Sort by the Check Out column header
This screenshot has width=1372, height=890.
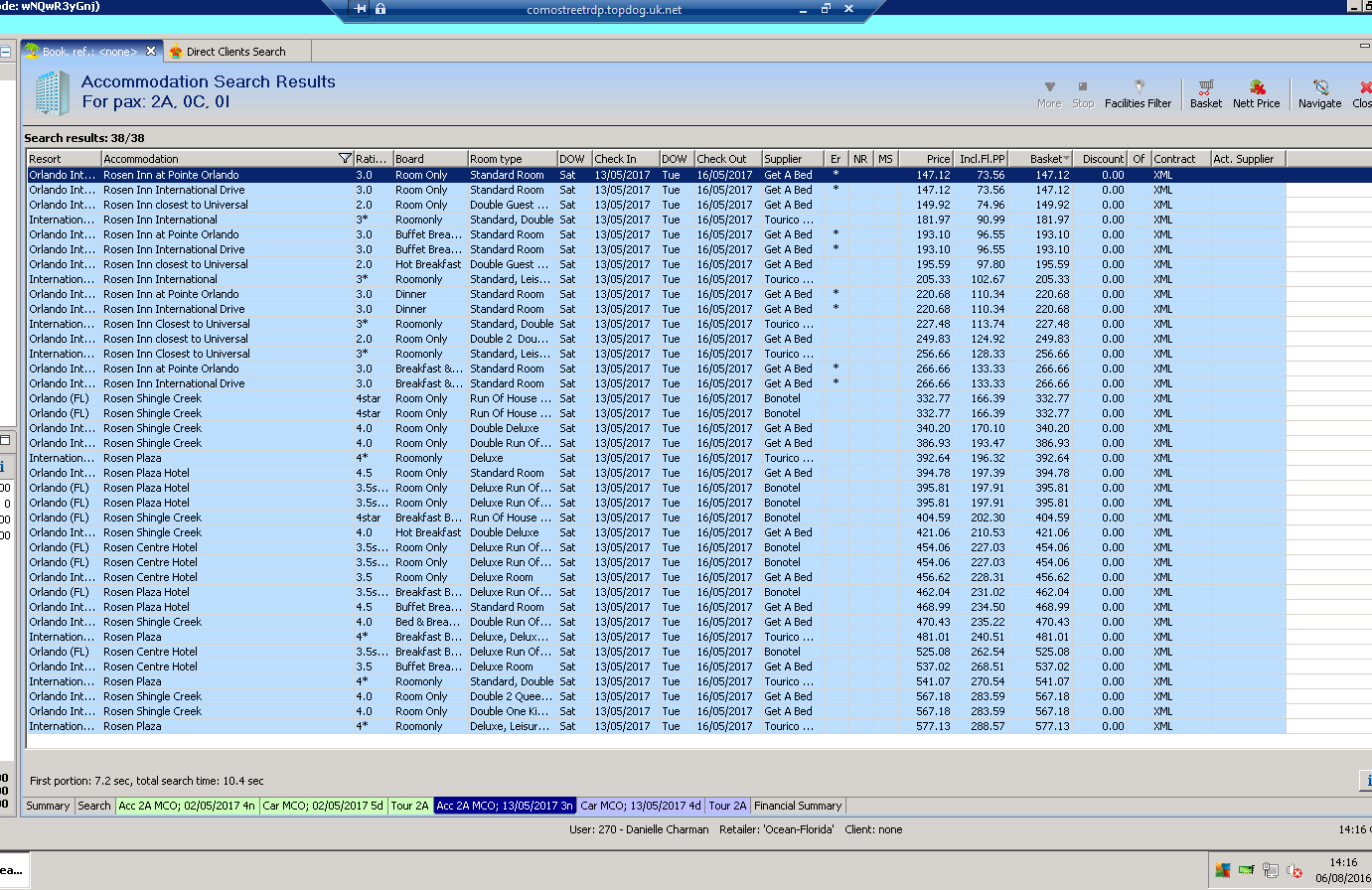click(727, 159)
